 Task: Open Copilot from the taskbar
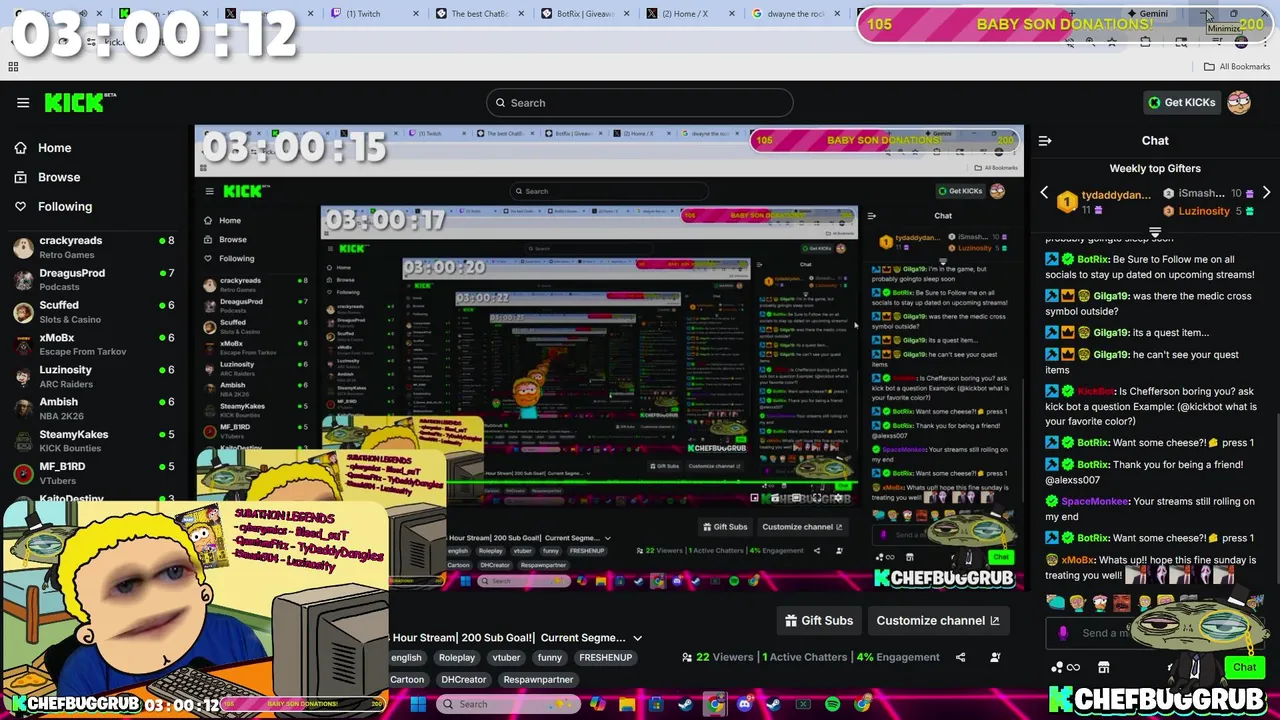[x=597, y=704]
